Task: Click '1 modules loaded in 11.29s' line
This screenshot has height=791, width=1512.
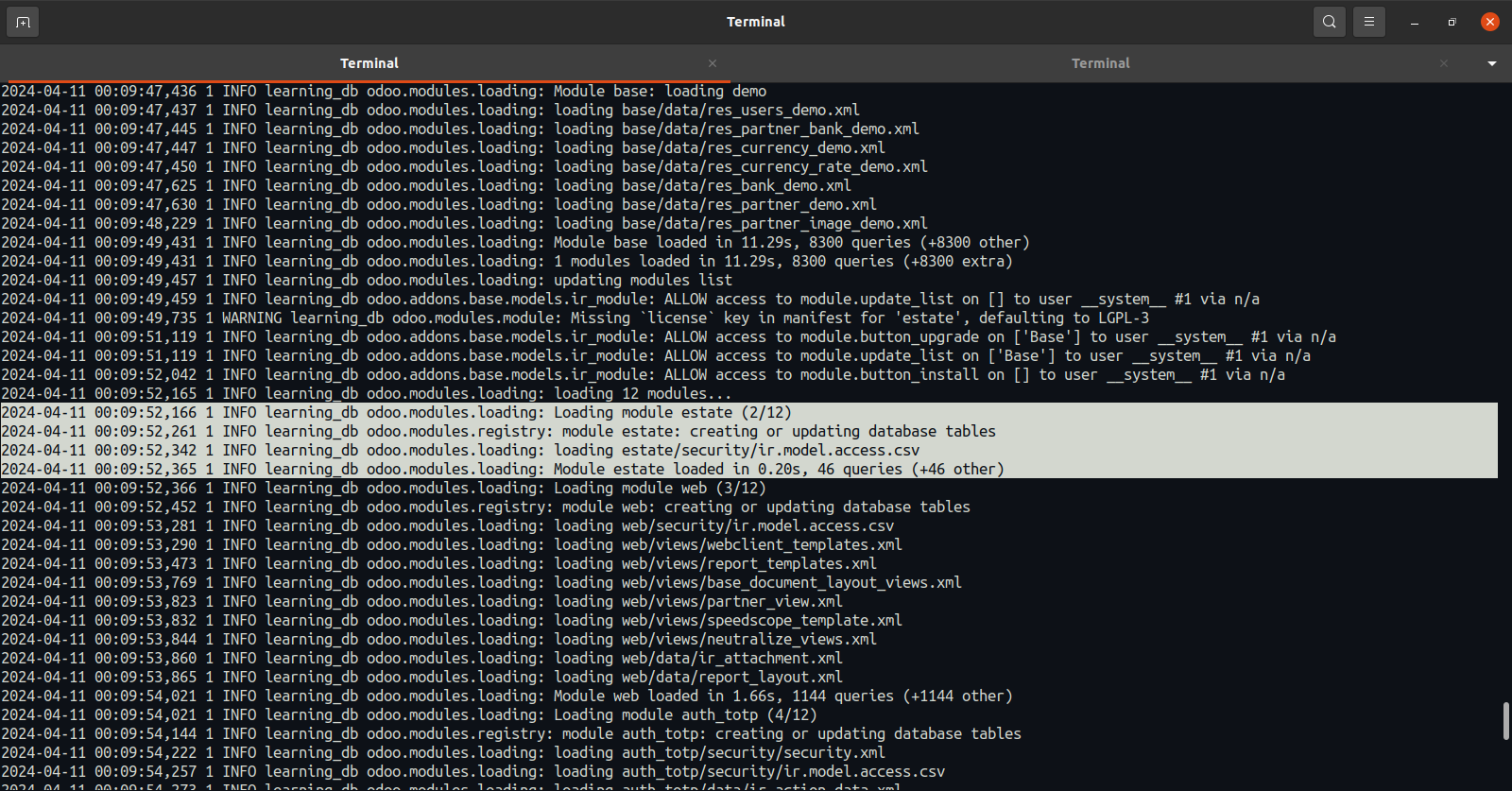Action: 507,262
